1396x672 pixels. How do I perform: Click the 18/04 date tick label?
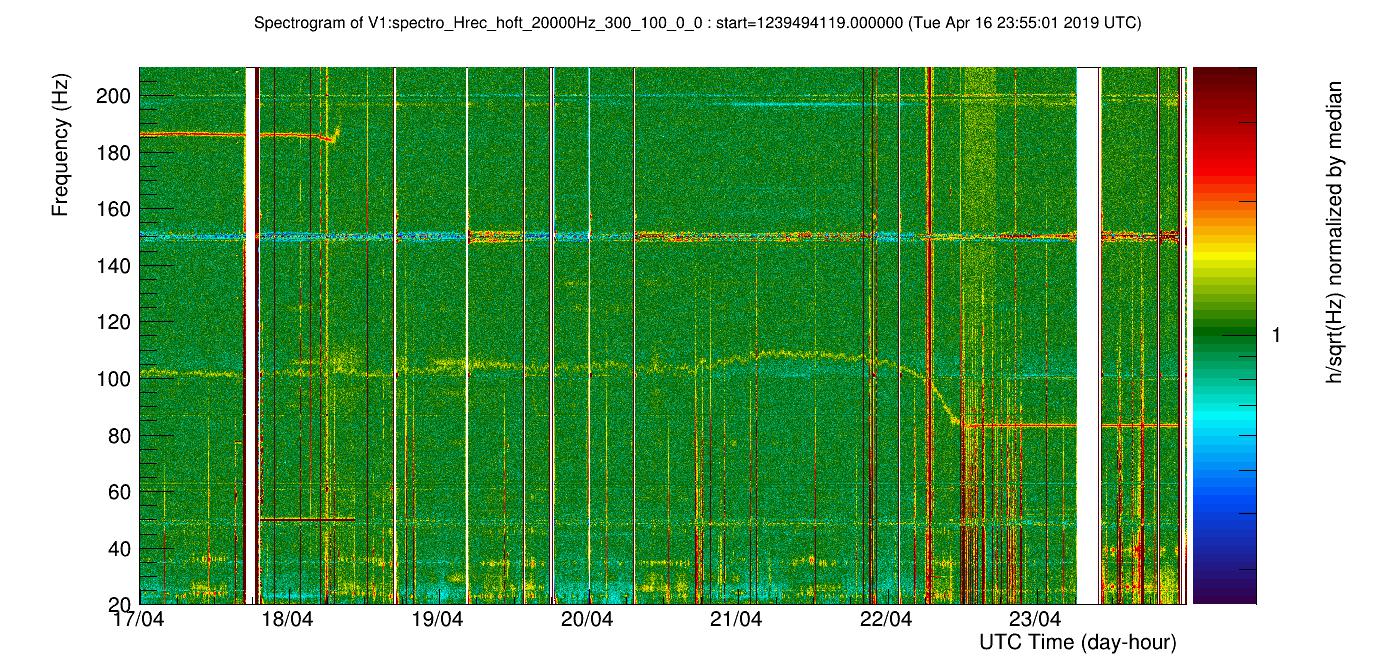pos(287,619)
